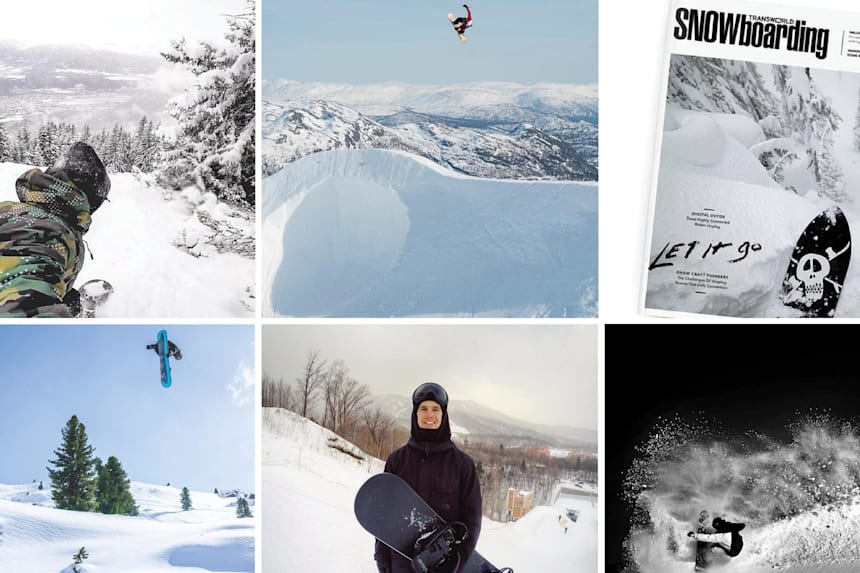This screenshot has width=860, height=573.
Task: Click the airborne rider above the halfpipe
Action: tap(461, 22)
